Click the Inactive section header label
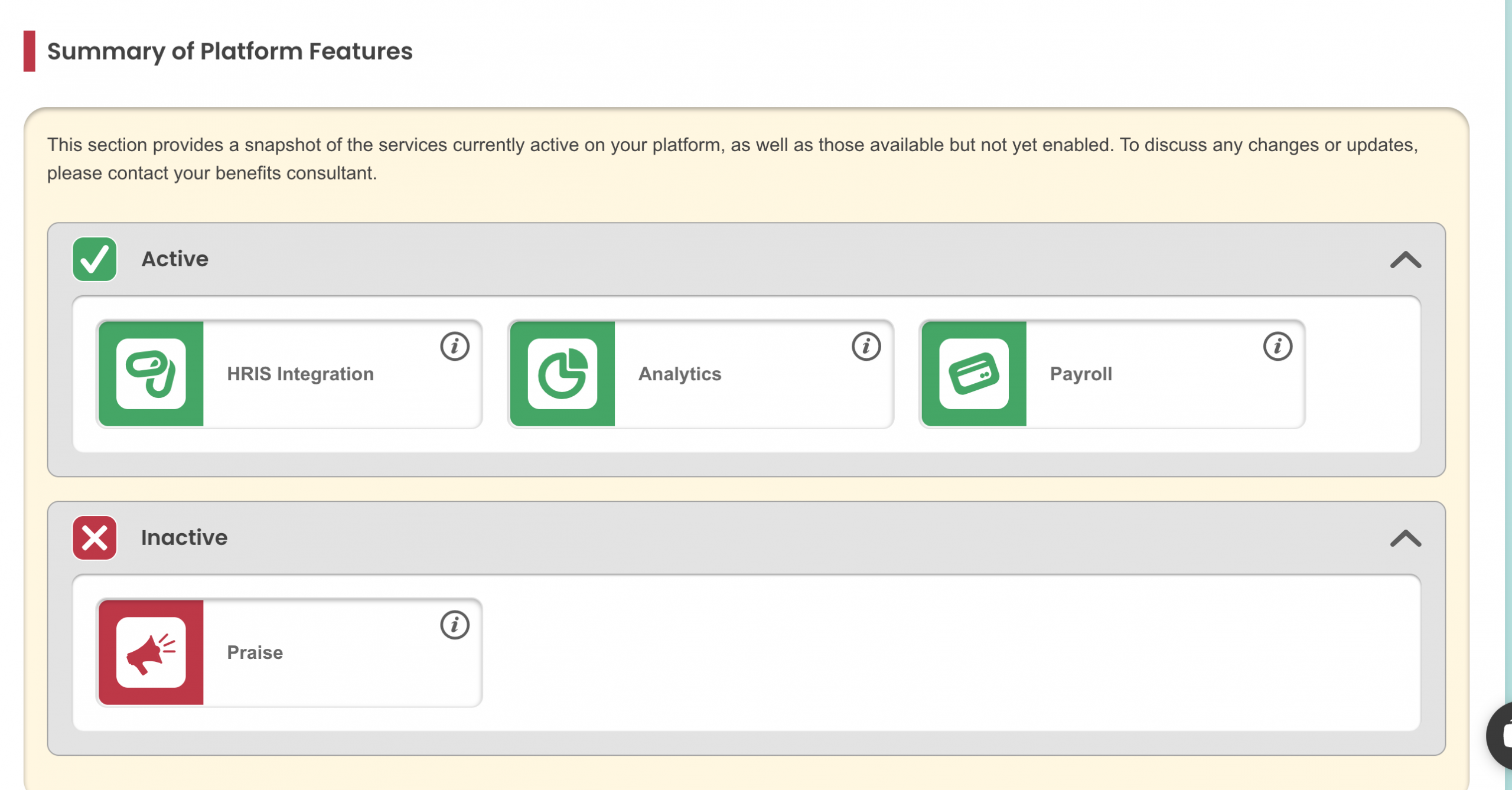 coord(184,538)
